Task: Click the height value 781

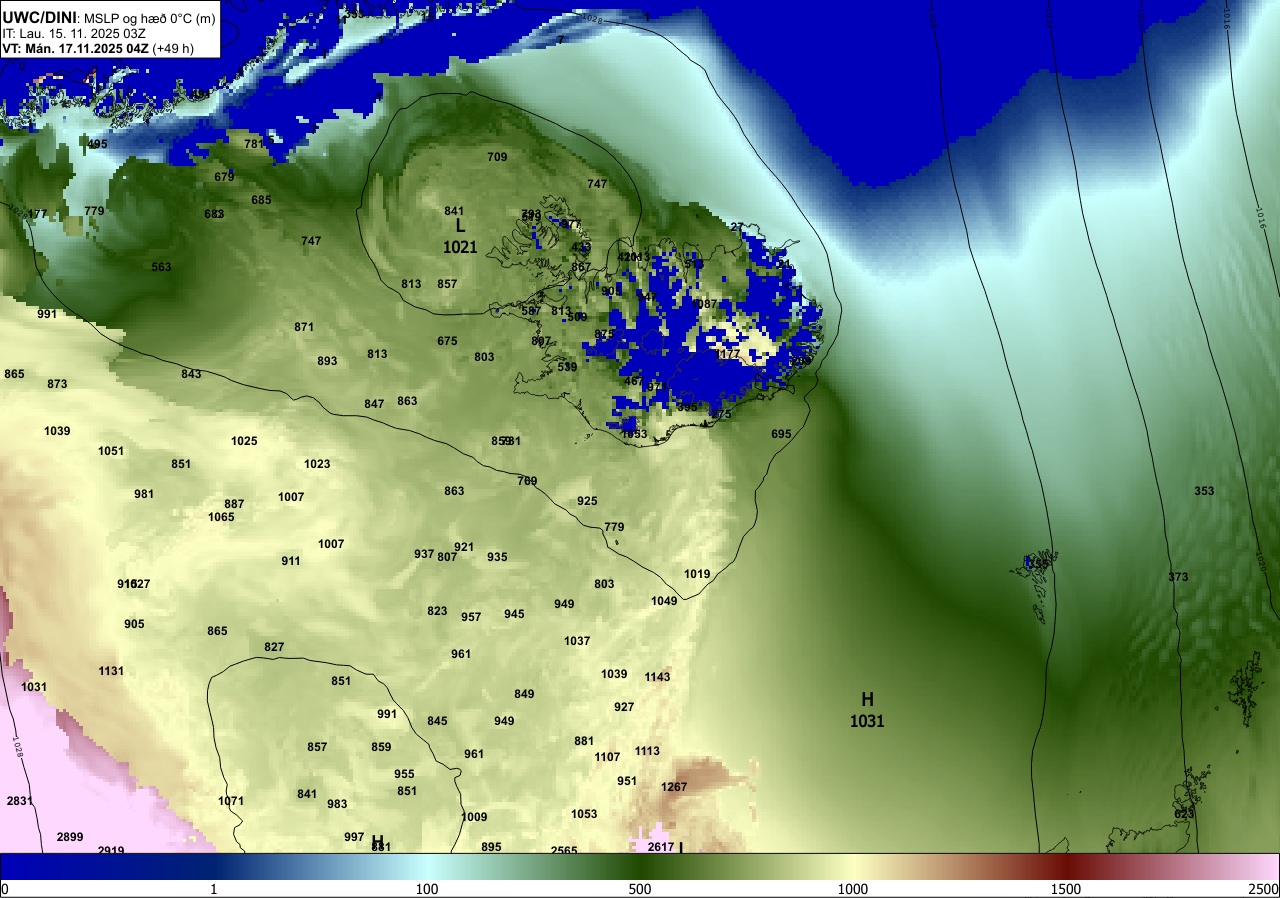Action: click(255, 144)
